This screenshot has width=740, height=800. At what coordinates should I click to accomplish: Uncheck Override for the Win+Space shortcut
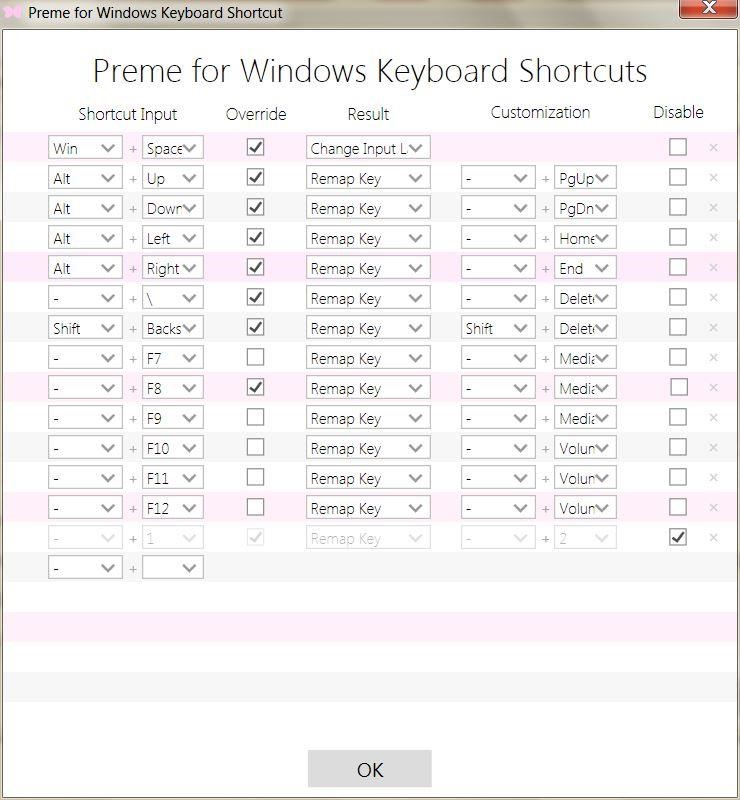[x=253, y=147]
